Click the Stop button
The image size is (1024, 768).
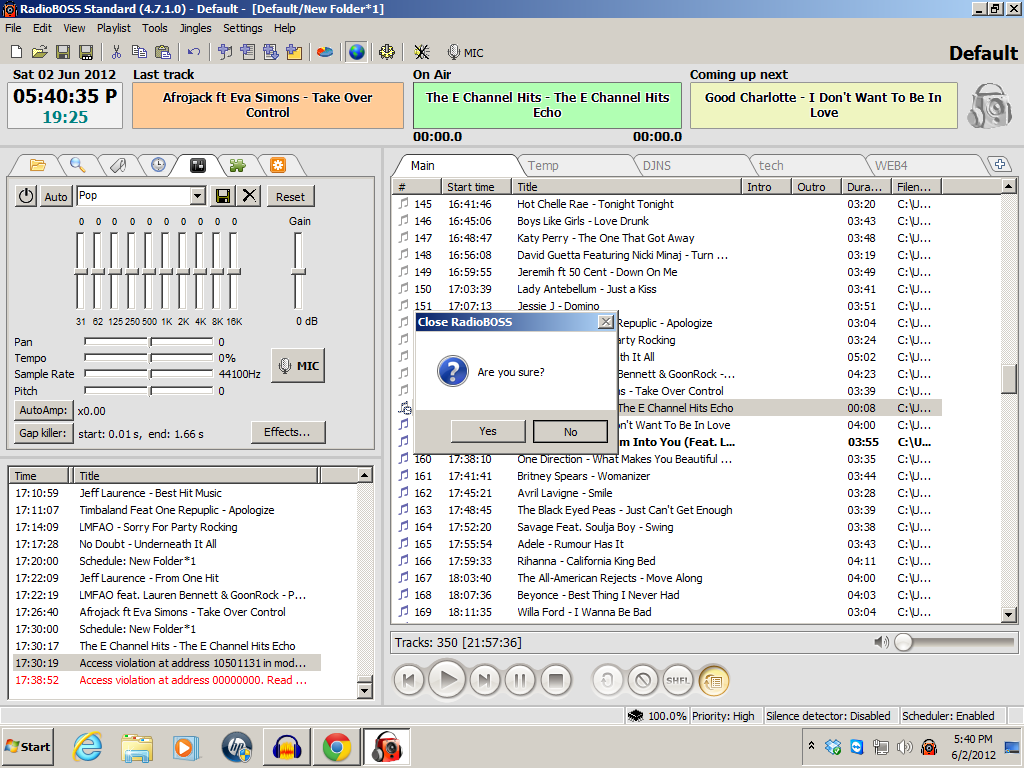[556, 681]
